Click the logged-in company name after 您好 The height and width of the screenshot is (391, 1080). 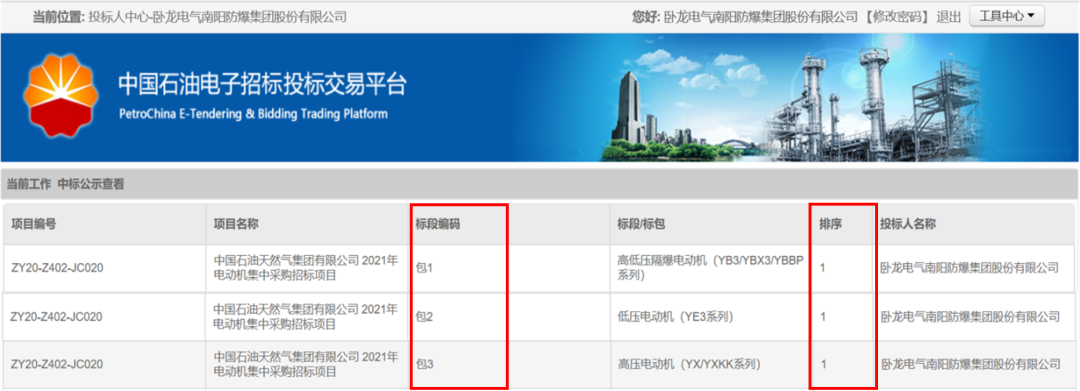tap(761, 17)
